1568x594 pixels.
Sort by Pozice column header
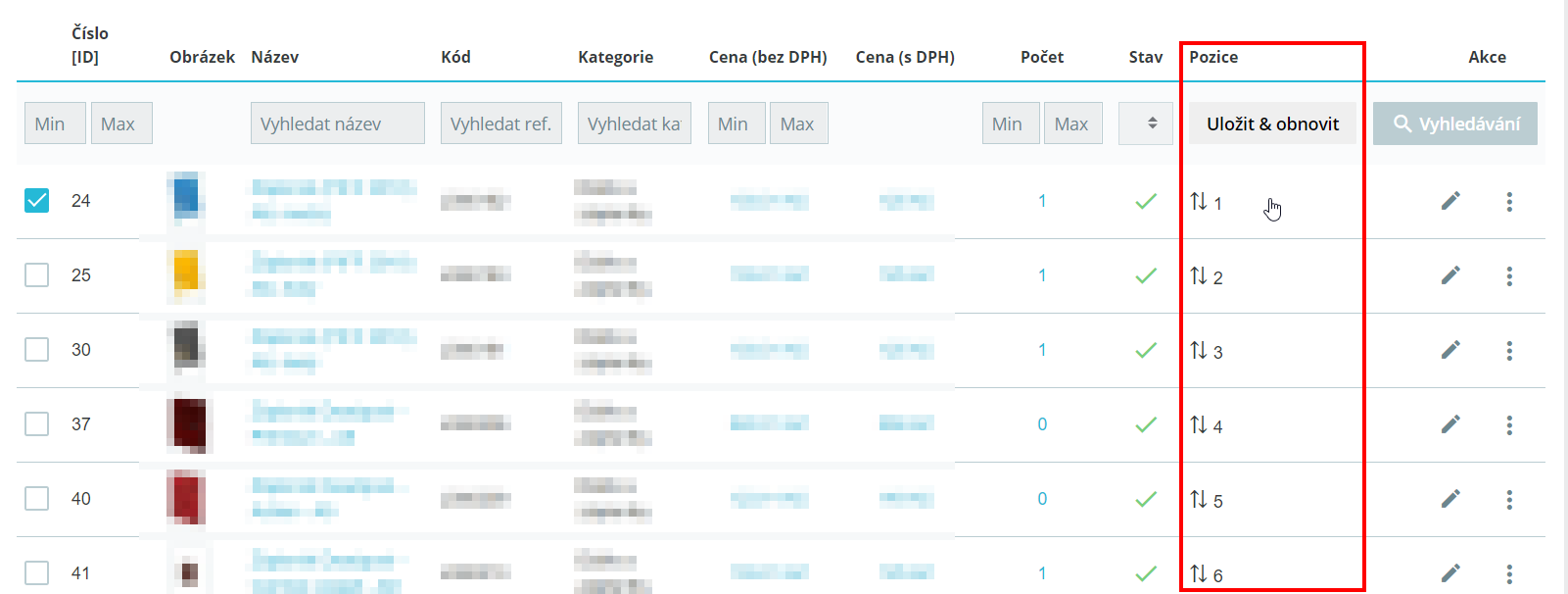[1213, 57]
